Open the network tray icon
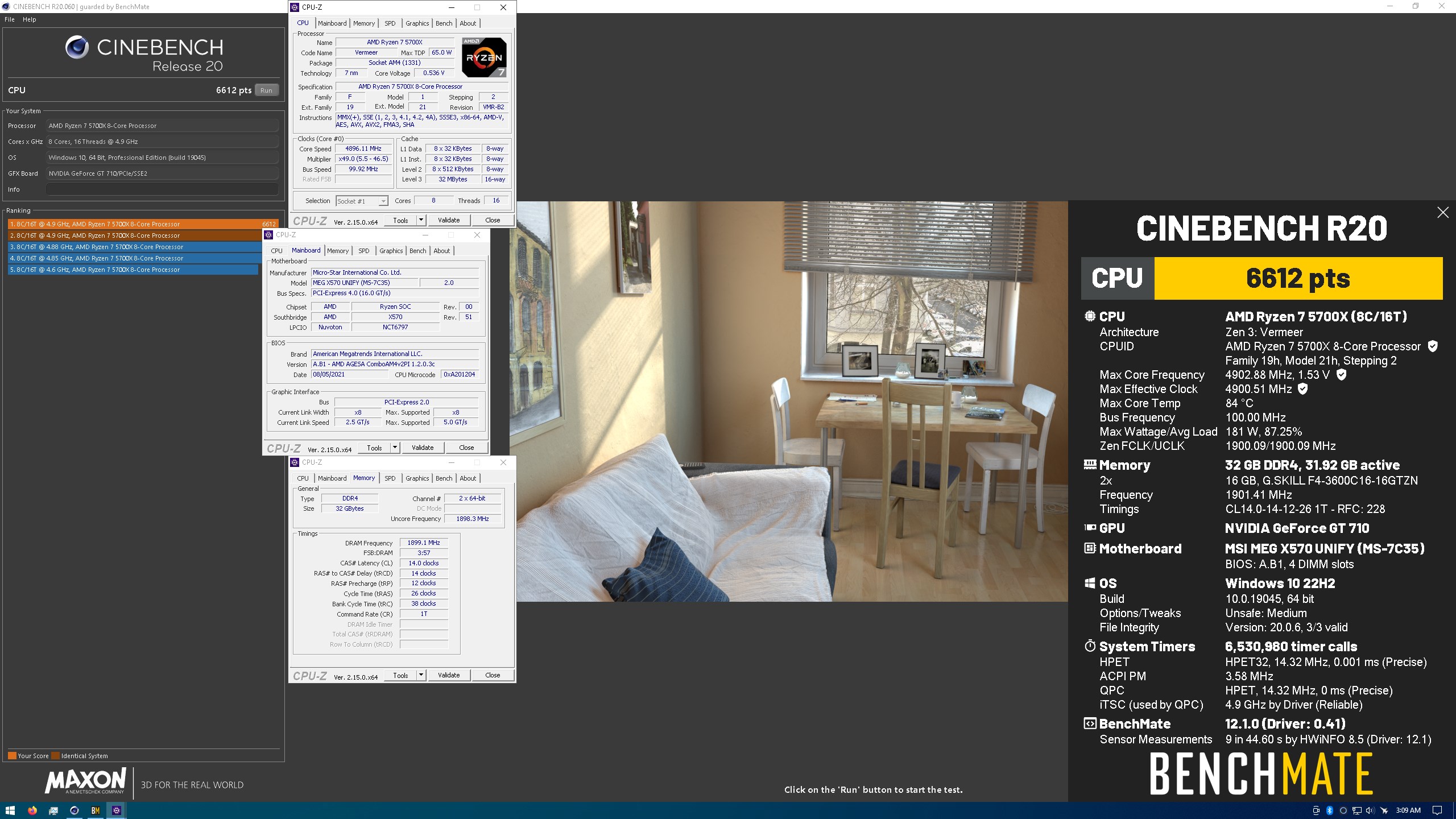1456x819 pixels. click(1356, 810)
